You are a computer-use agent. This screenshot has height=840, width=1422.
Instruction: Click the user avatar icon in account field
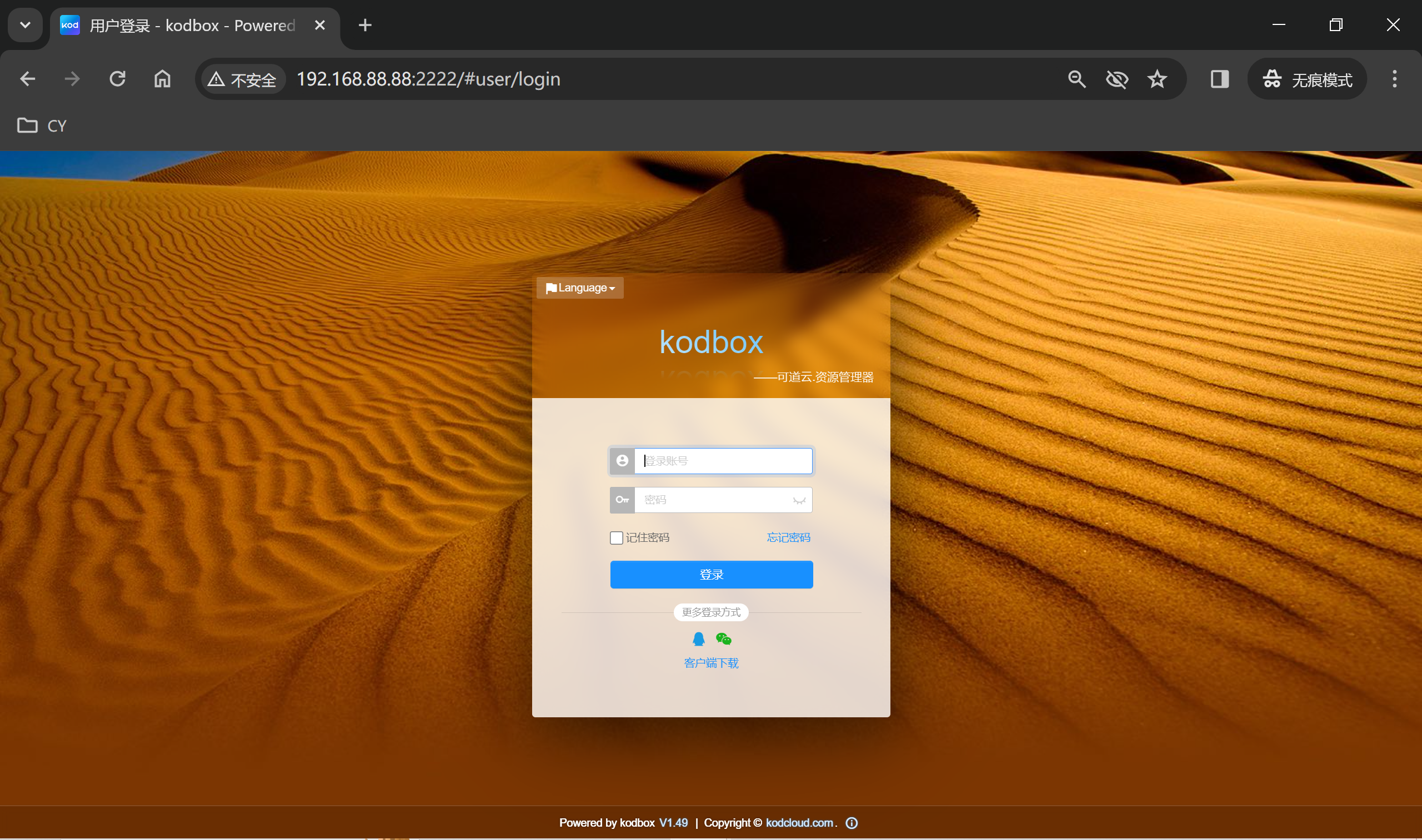click(622, 461)
